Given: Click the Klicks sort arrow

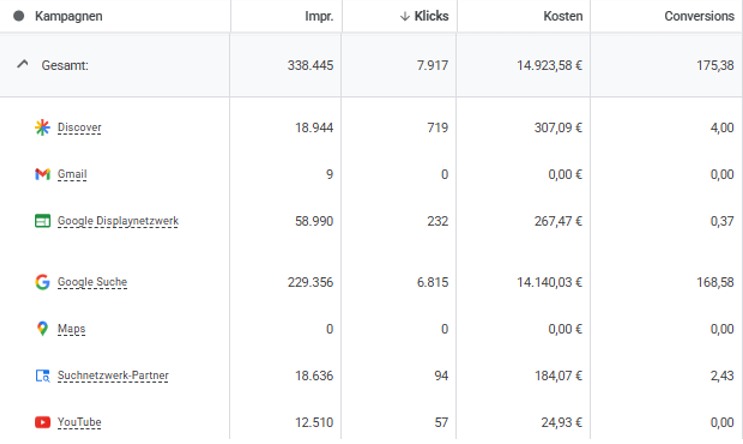Looking at the screenshot, I should pos(404,16).
